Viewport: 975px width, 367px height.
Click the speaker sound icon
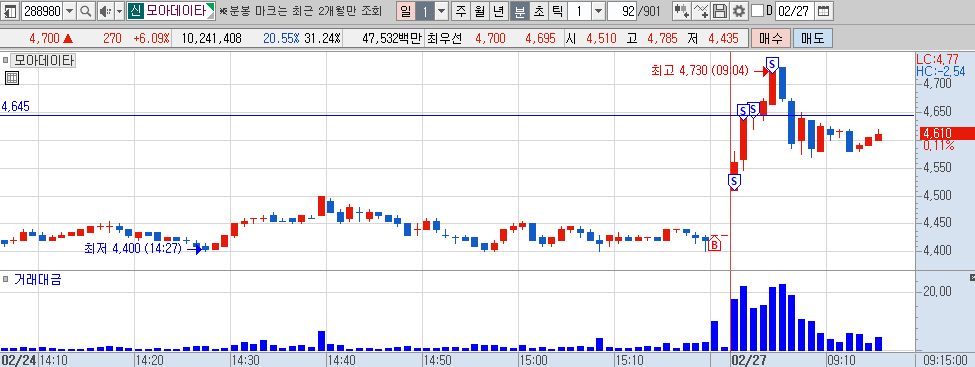pos(105,11)
